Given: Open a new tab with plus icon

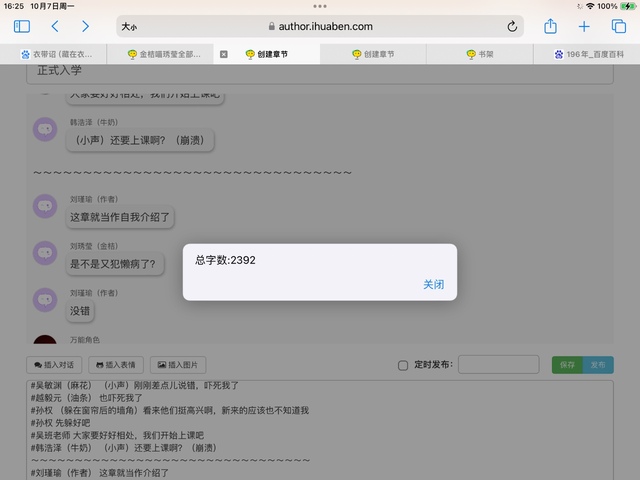Looking at the screenshot, I should [585, 27].
